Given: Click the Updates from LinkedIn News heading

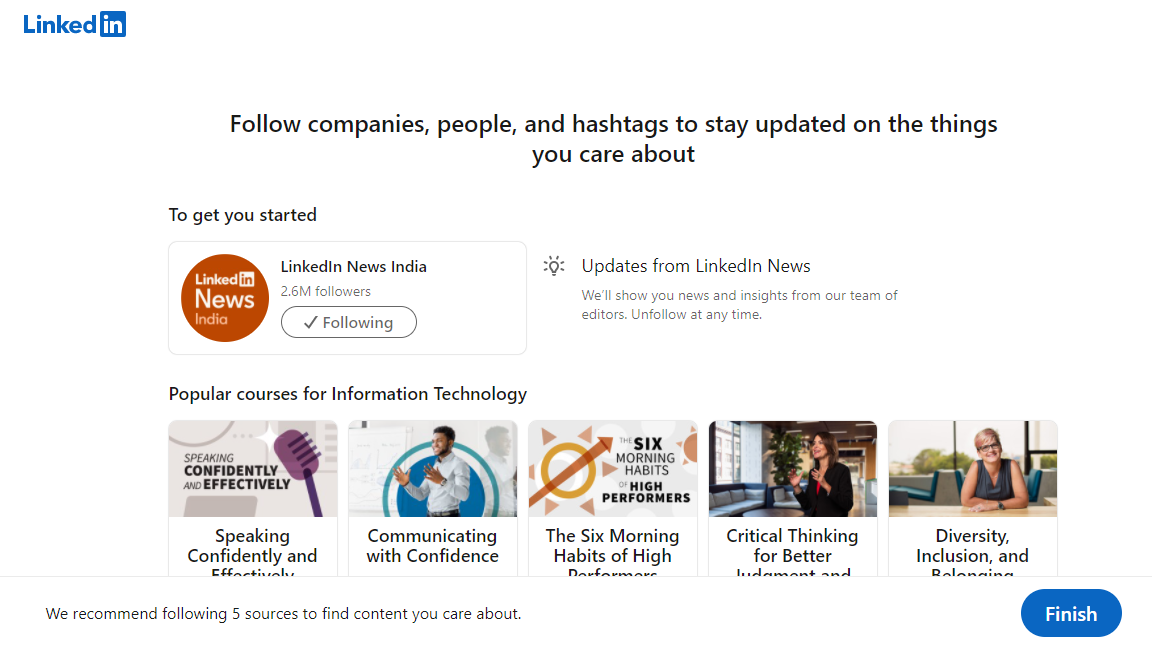Looking at the screenshot, I should tap(696, 265).
